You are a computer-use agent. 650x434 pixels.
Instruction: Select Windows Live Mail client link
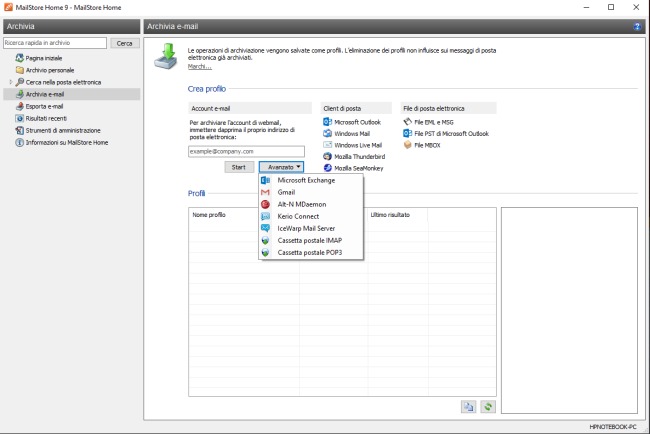point(358,145)
